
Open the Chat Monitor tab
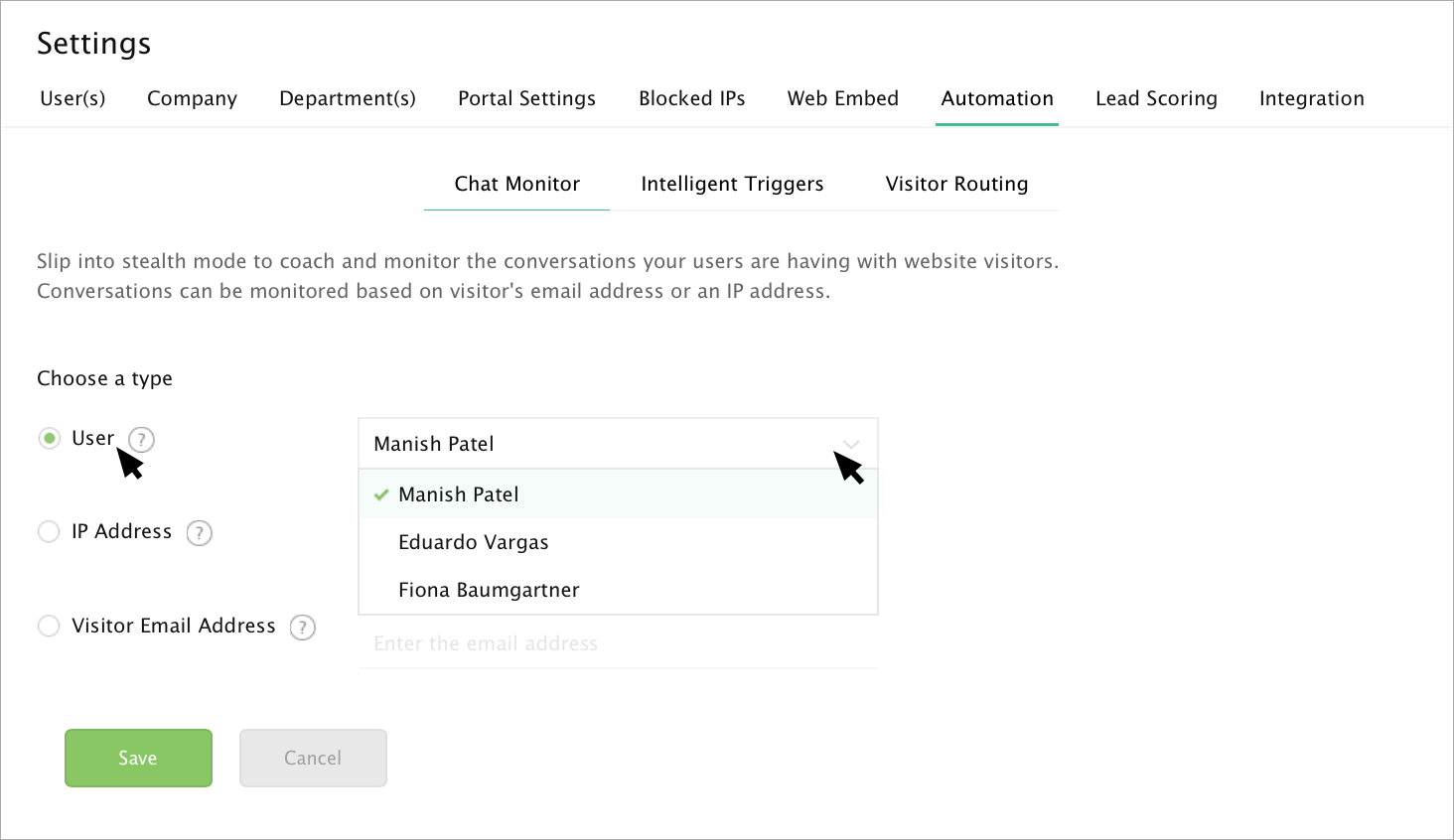click(x=516, y=184)
